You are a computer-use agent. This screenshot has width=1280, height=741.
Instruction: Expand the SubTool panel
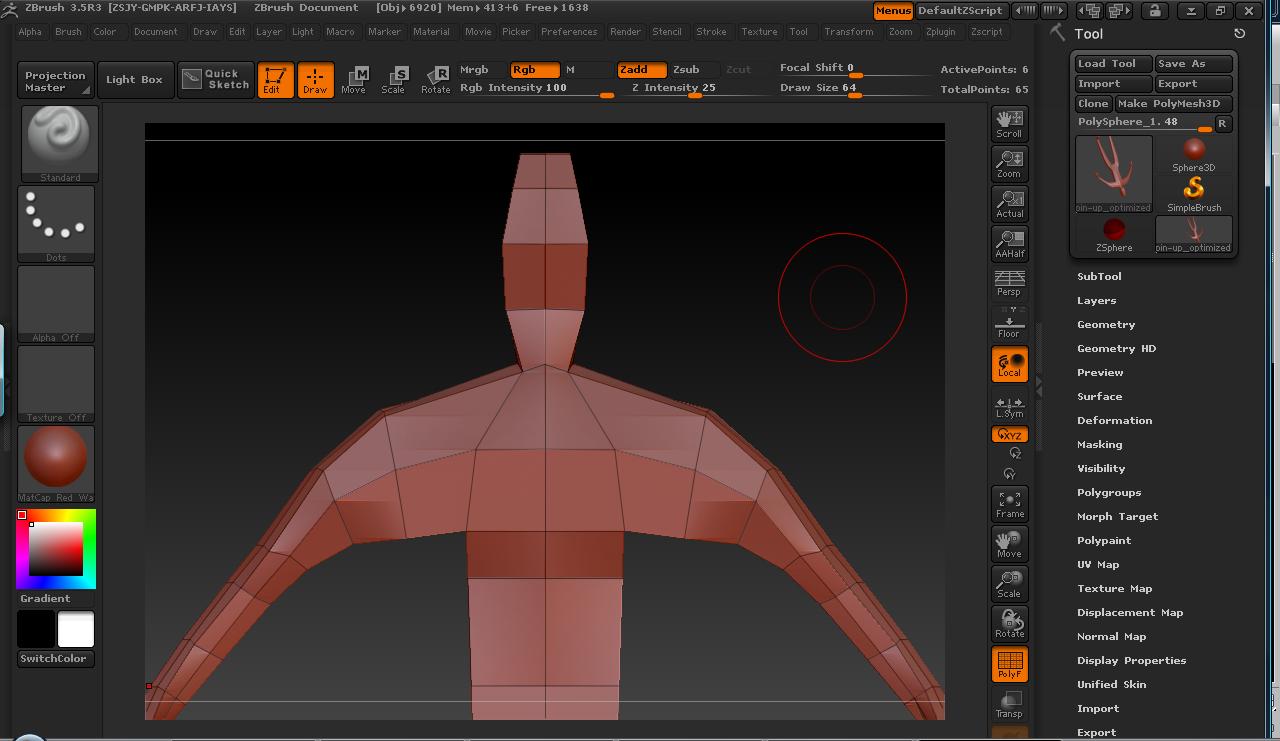(1100, 276)
